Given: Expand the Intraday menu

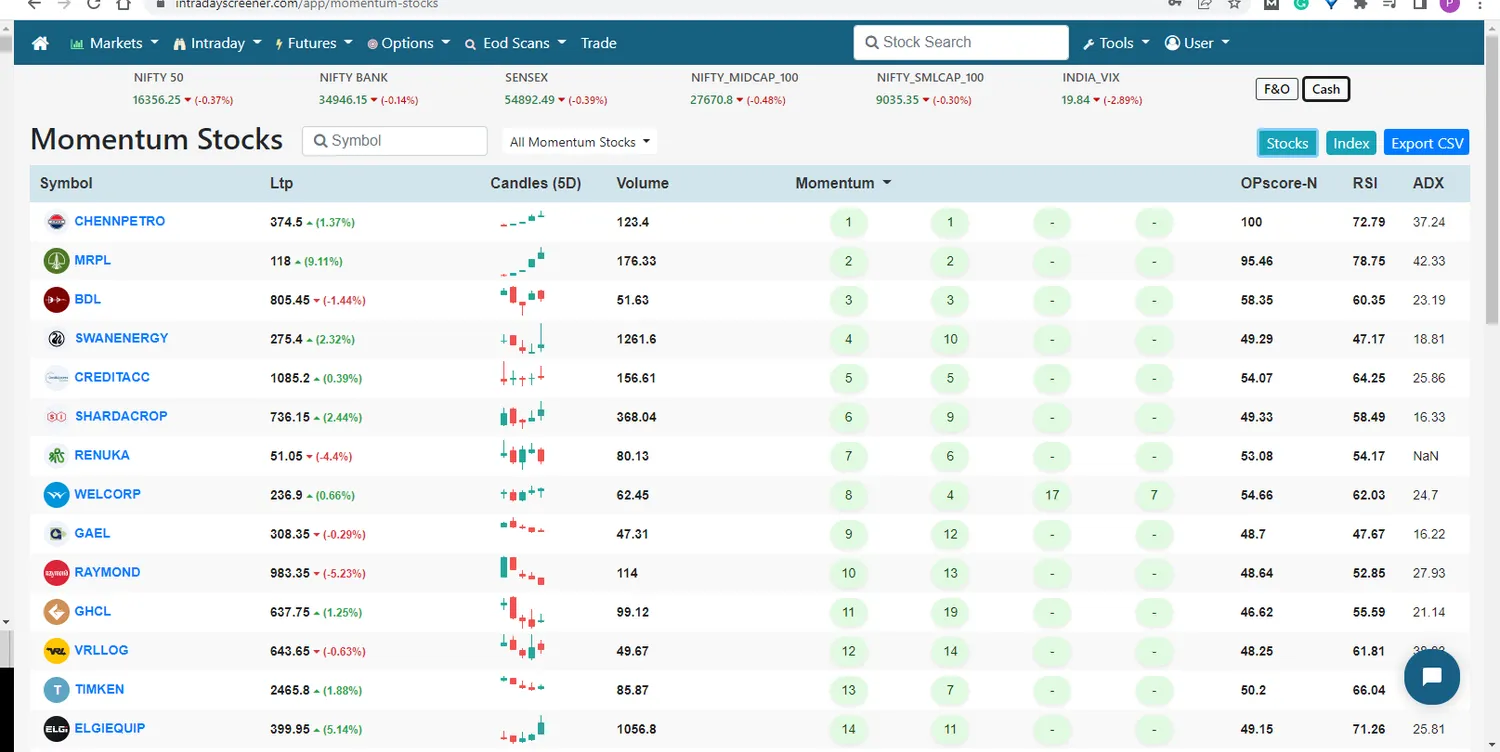Looking at the screenshot, I should (x=217, y=43).
